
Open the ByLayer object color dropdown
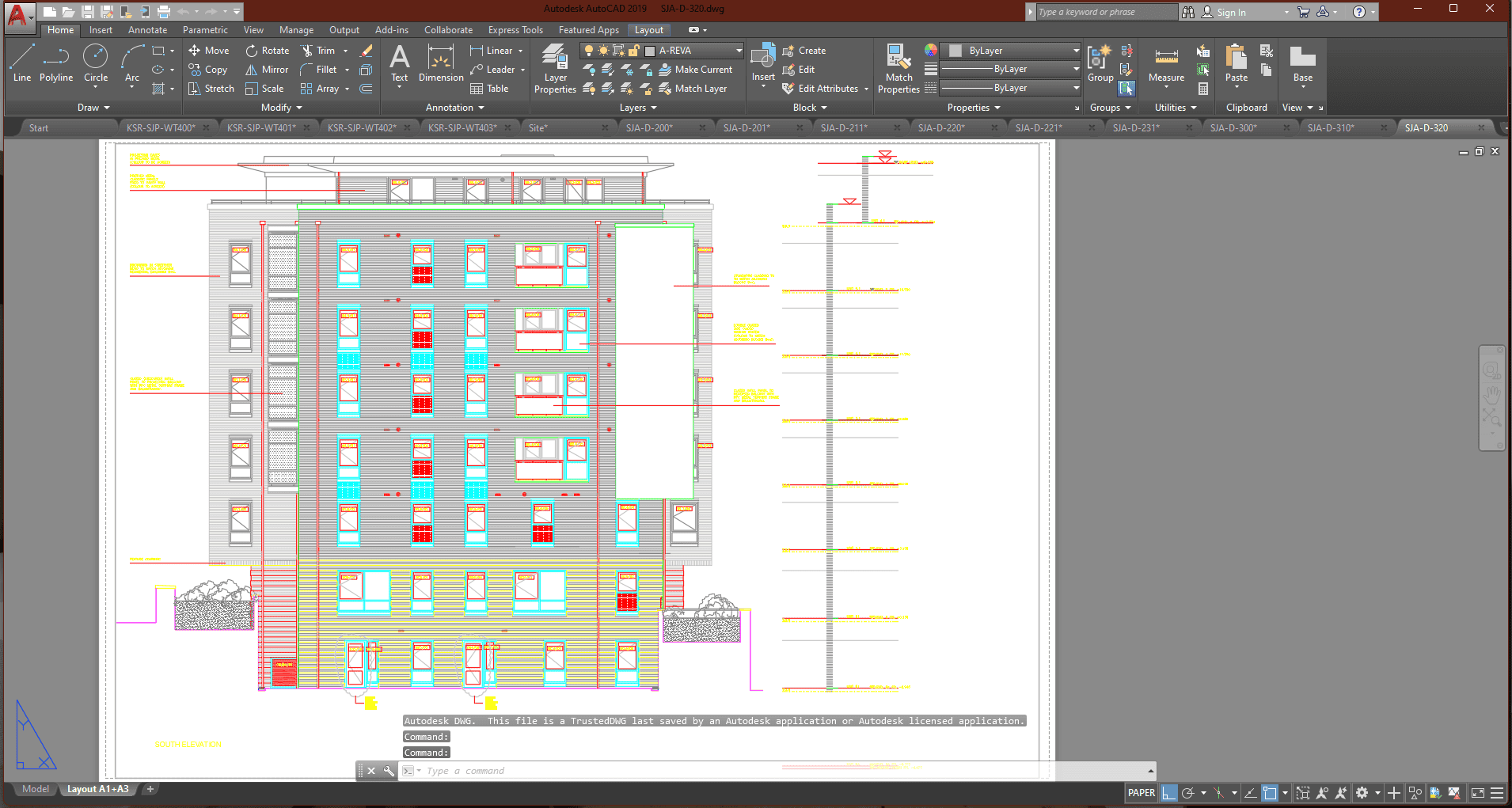point(1076,51)
